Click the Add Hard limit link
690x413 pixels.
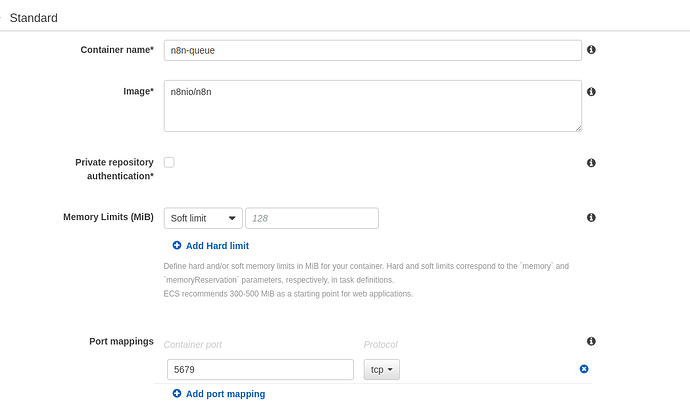[x=217, y=246]
